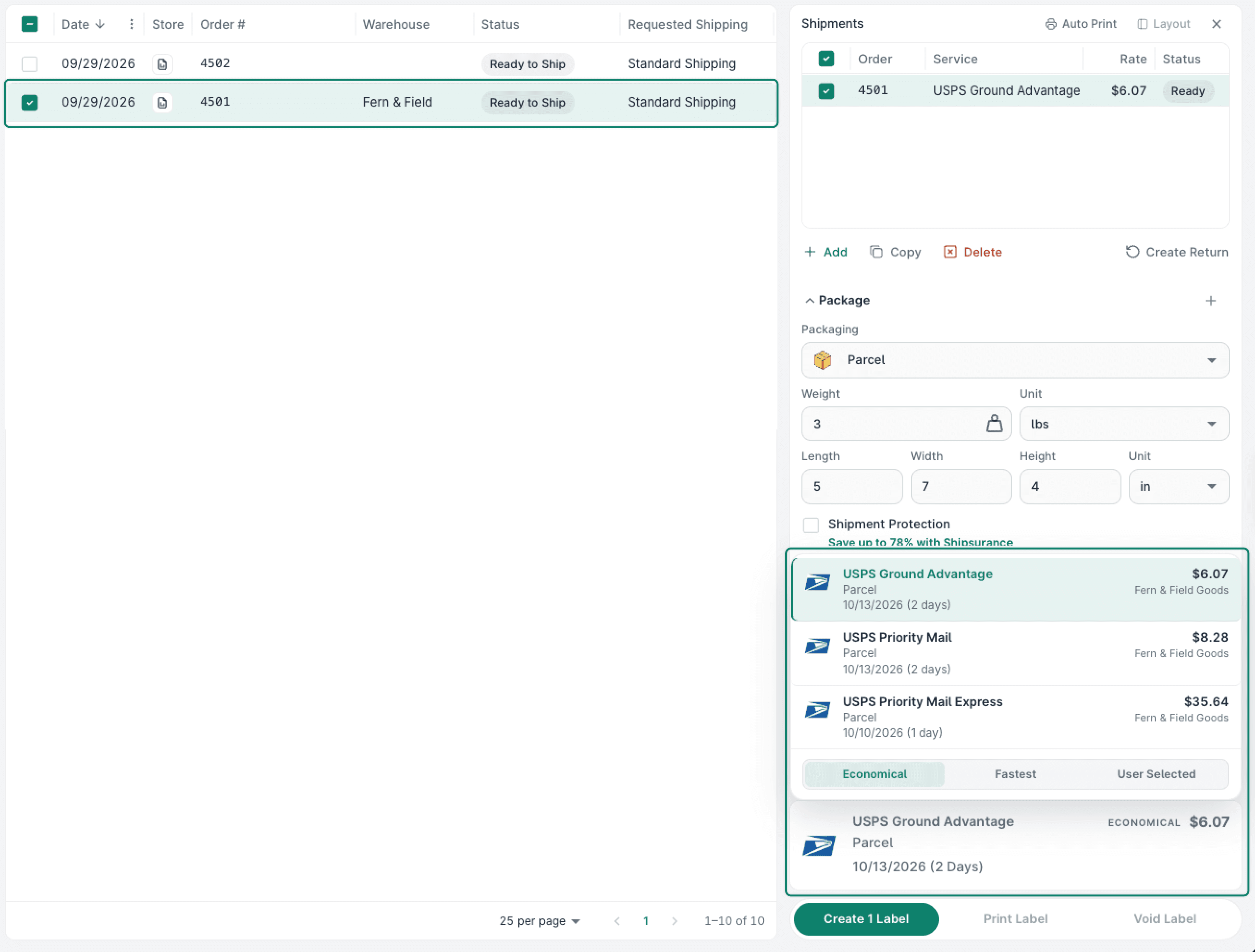Enable Shipment Protection checkbox
The image size is (1255, 952).
811,525
